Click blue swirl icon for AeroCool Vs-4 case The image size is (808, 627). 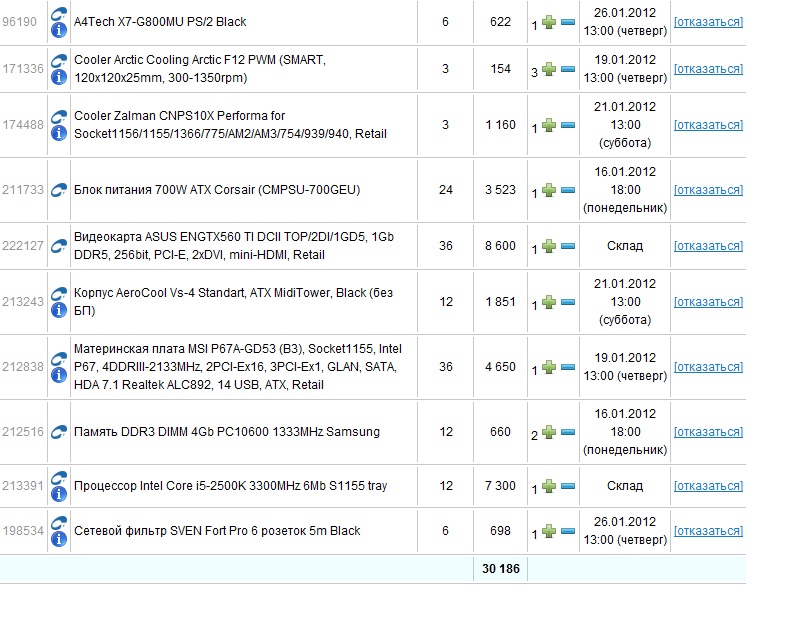[x=59, y=294]
